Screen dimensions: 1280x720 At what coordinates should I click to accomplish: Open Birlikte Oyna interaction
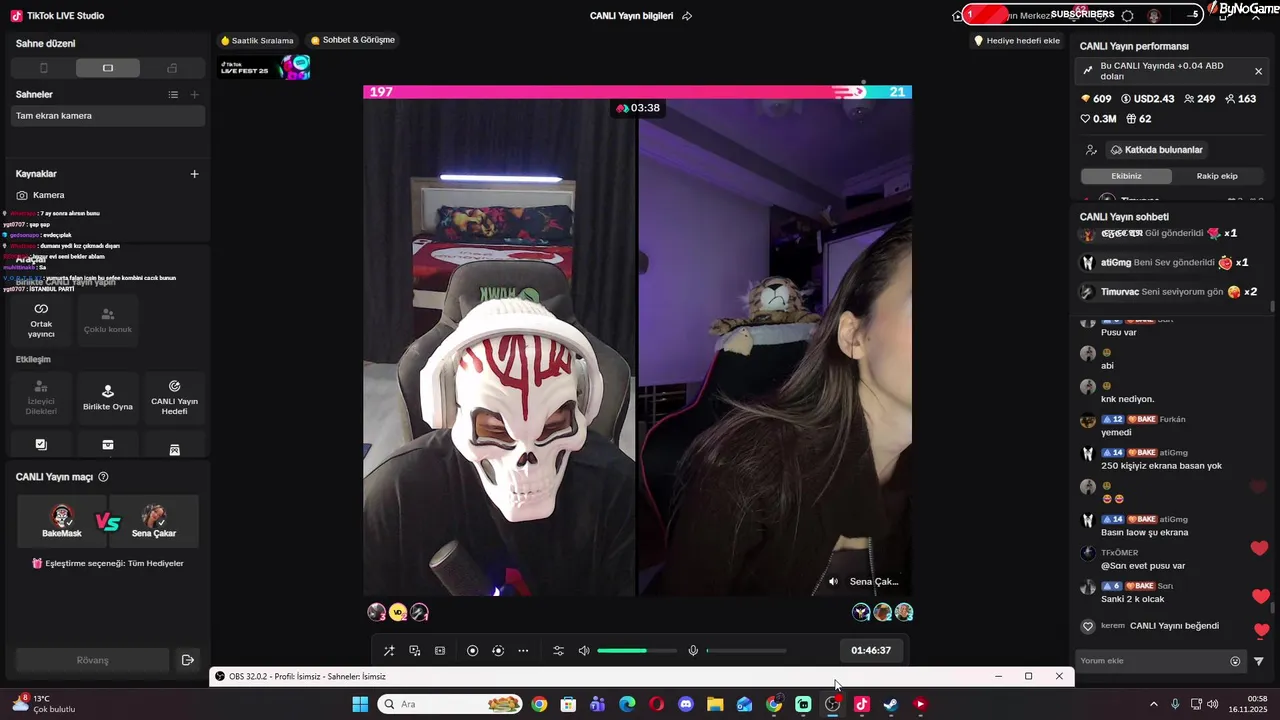click(x=108, y=397)
